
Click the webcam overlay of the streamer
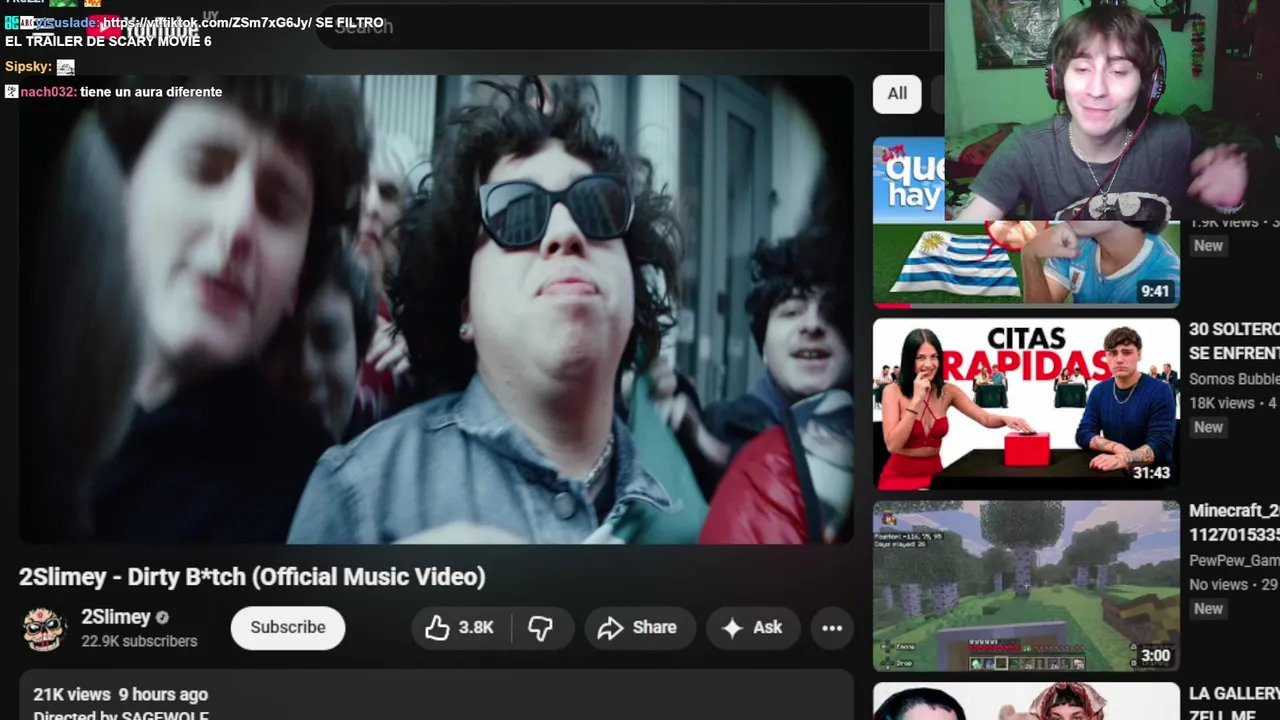[x=1112, y=110]
